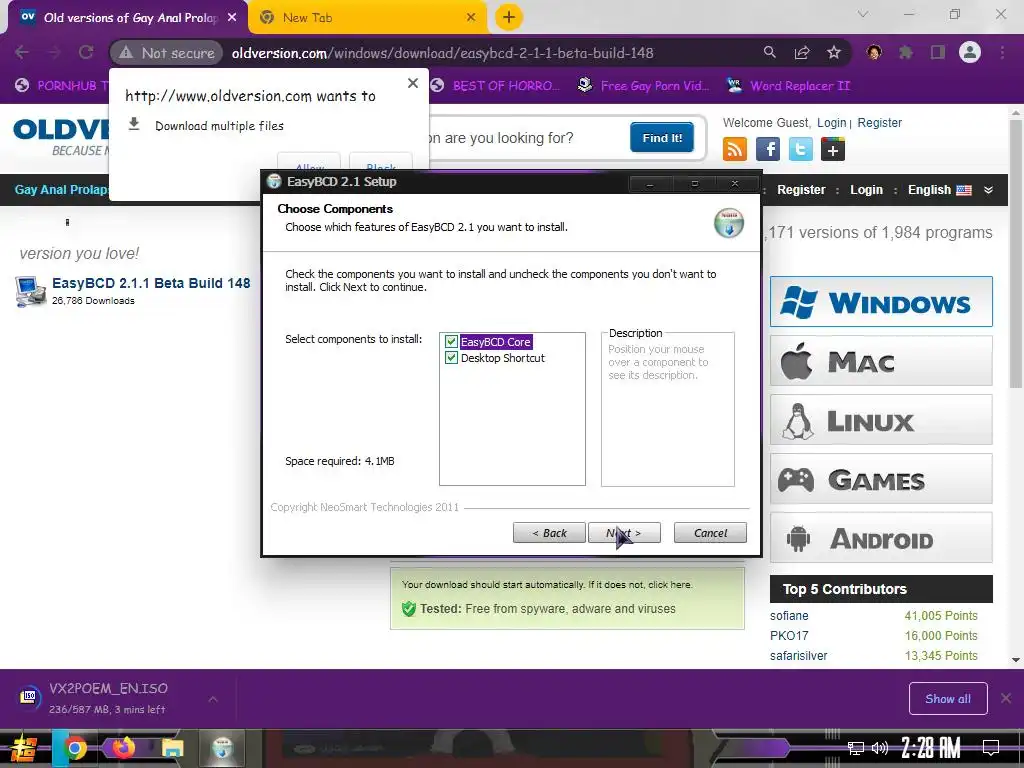Open the Extensions puzzle icon
Screen dimensions: 1024x768
[906, 52]
